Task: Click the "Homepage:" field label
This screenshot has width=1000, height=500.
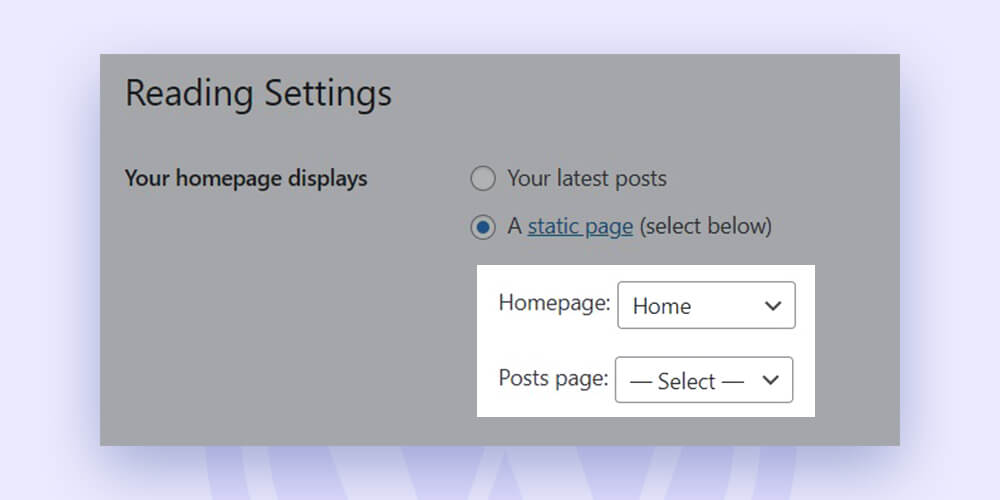Action: (554, 302)
